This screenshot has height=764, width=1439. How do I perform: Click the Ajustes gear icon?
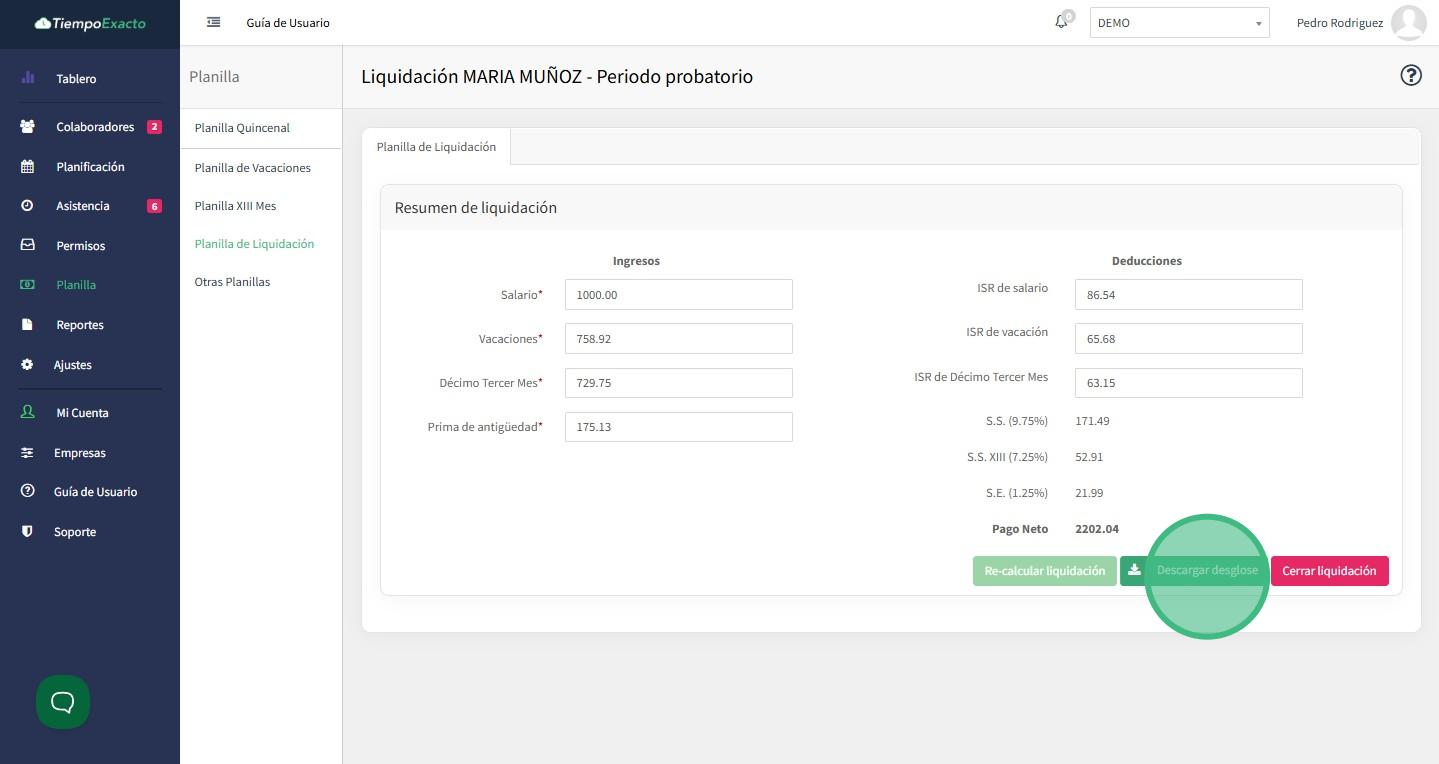(x=27, y=365)
